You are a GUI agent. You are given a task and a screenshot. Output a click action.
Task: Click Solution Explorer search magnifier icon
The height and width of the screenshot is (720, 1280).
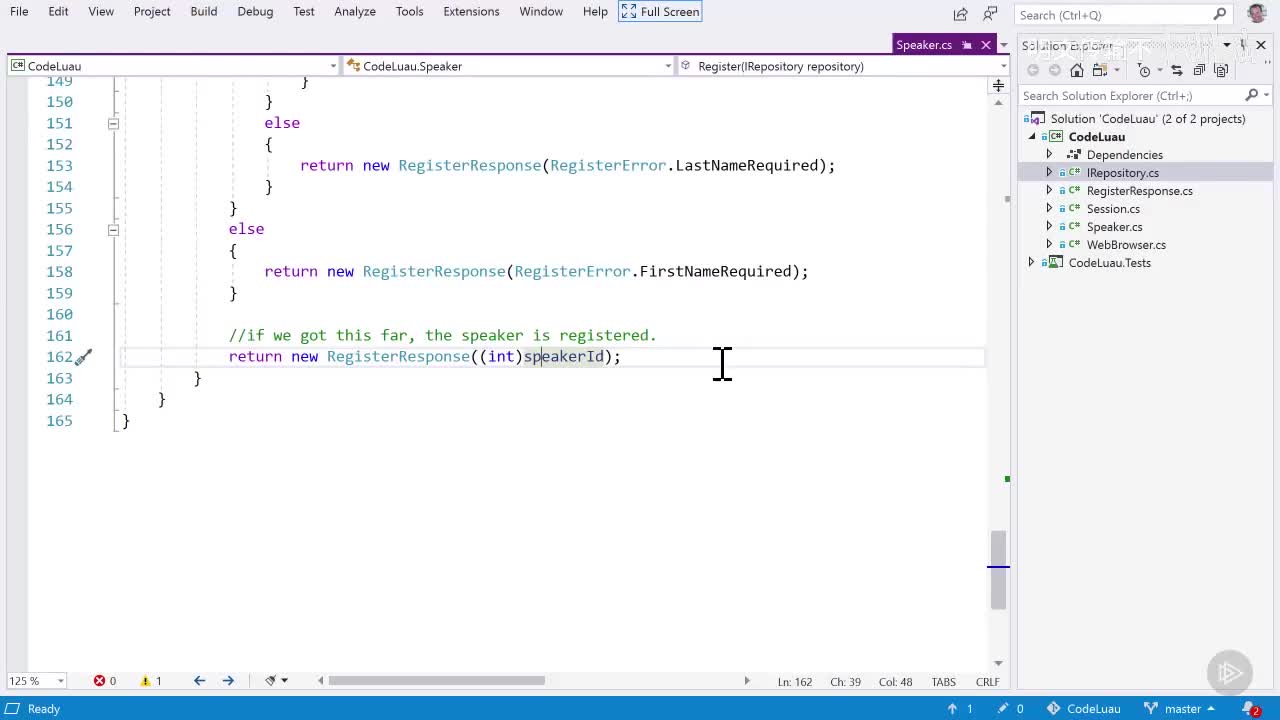(1251, 95)
